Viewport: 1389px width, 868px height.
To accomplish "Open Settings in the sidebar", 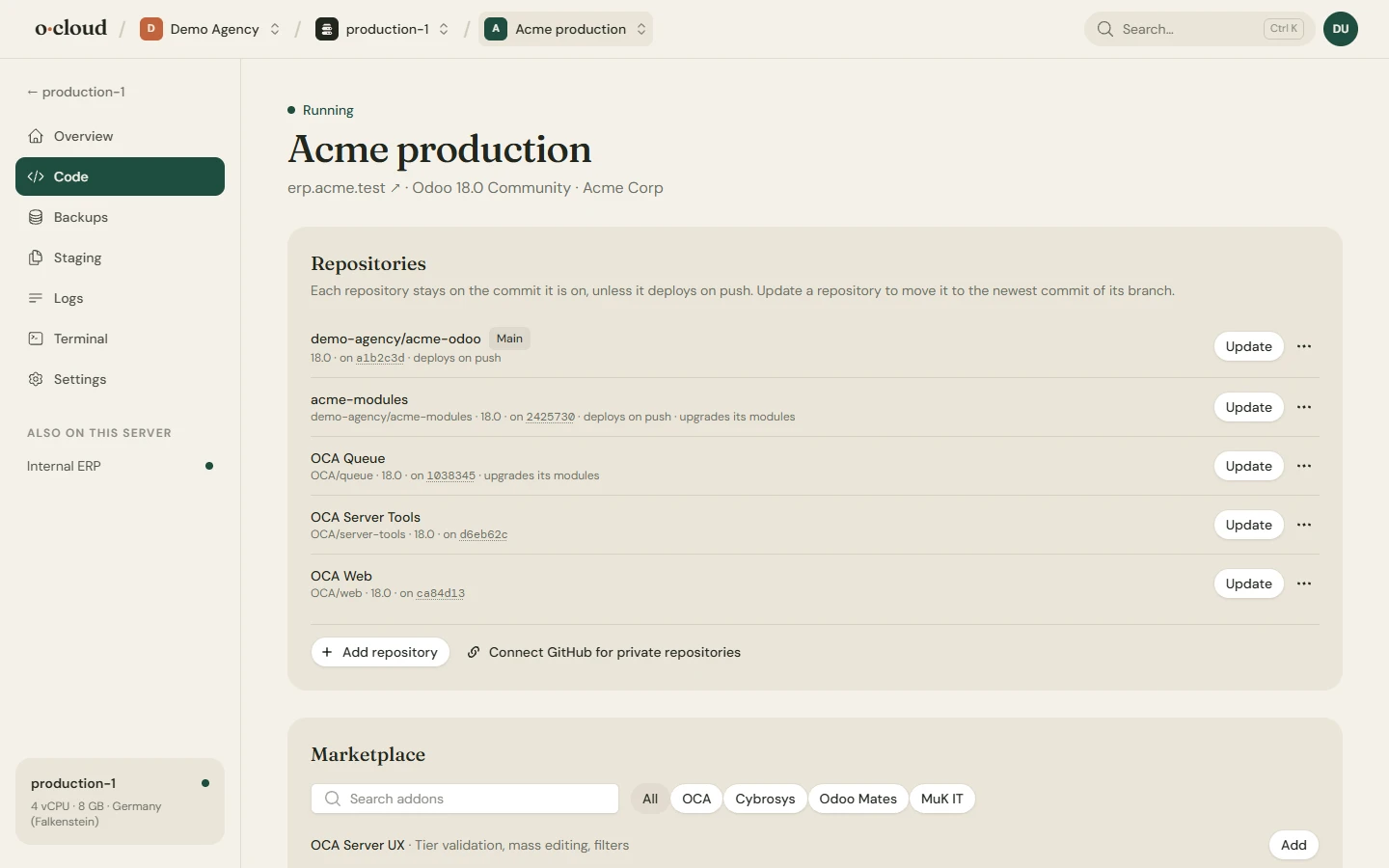I will pyautogui.click(x=120, y=379).
